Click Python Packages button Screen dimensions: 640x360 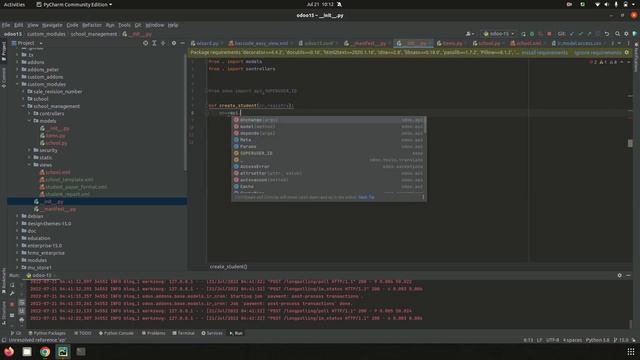pyautogui.click(x=46, y=333)
